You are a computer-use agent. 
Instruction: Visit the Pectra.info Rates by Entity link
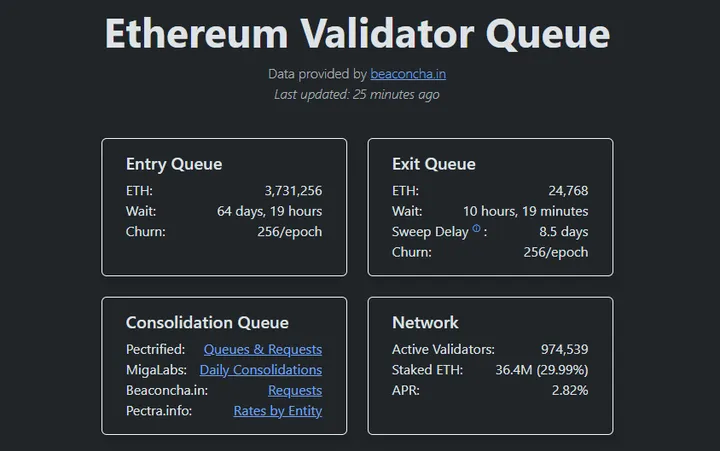pyautogui.click(x=278, y=411)
